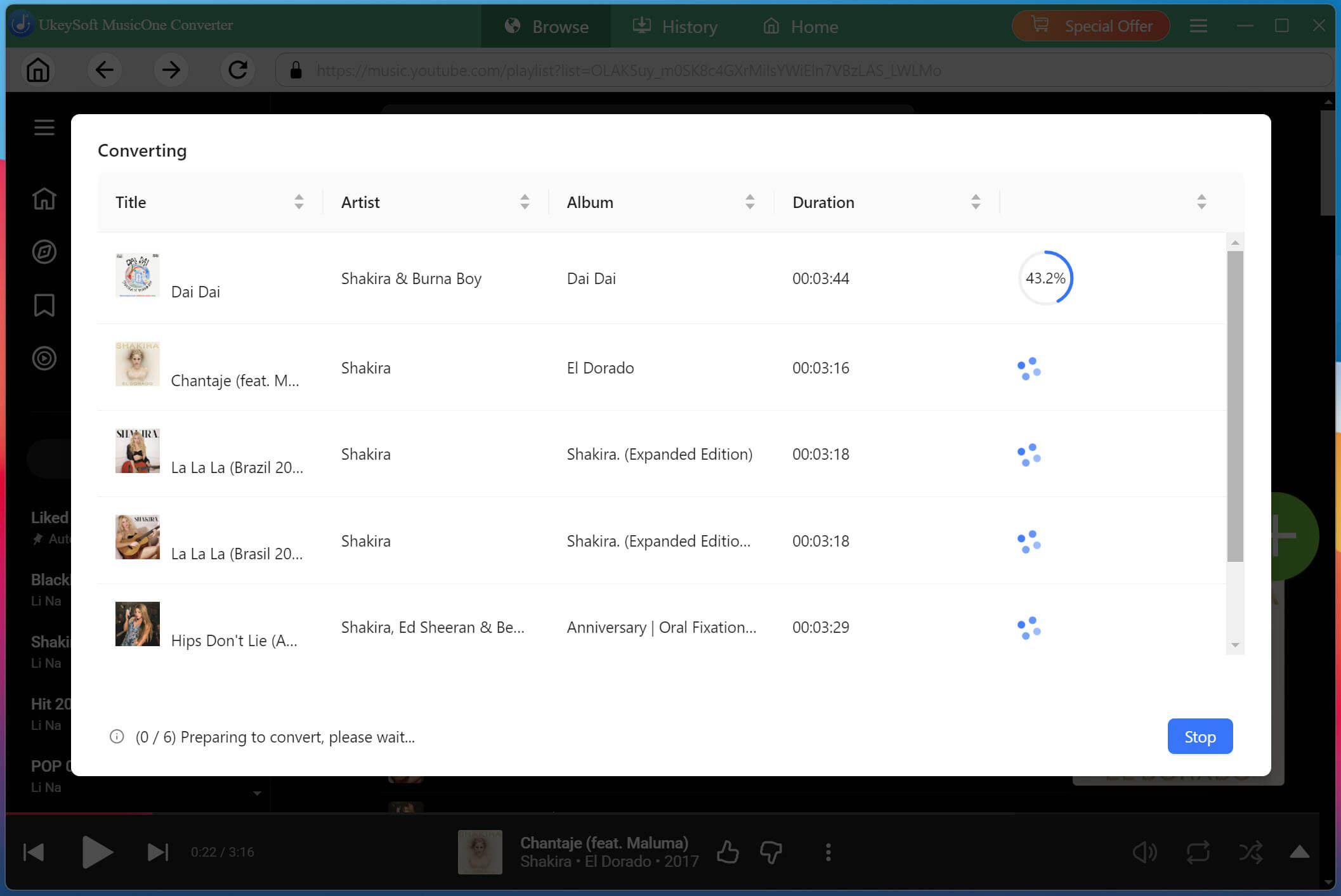The width and height of the screenshot is (1341, 896).
Task: Click the Chantaje pending spinner icon
Action: (1029, 368)
